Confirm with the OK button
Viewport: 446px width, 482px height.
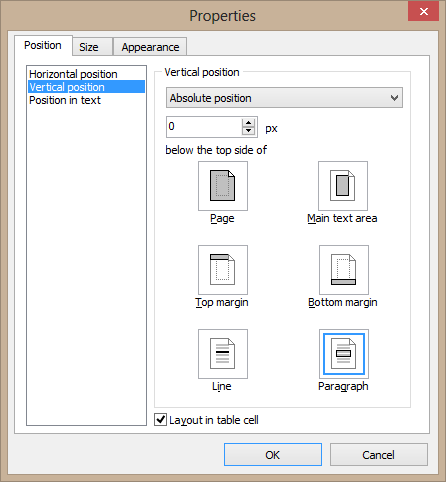point(273,455)
